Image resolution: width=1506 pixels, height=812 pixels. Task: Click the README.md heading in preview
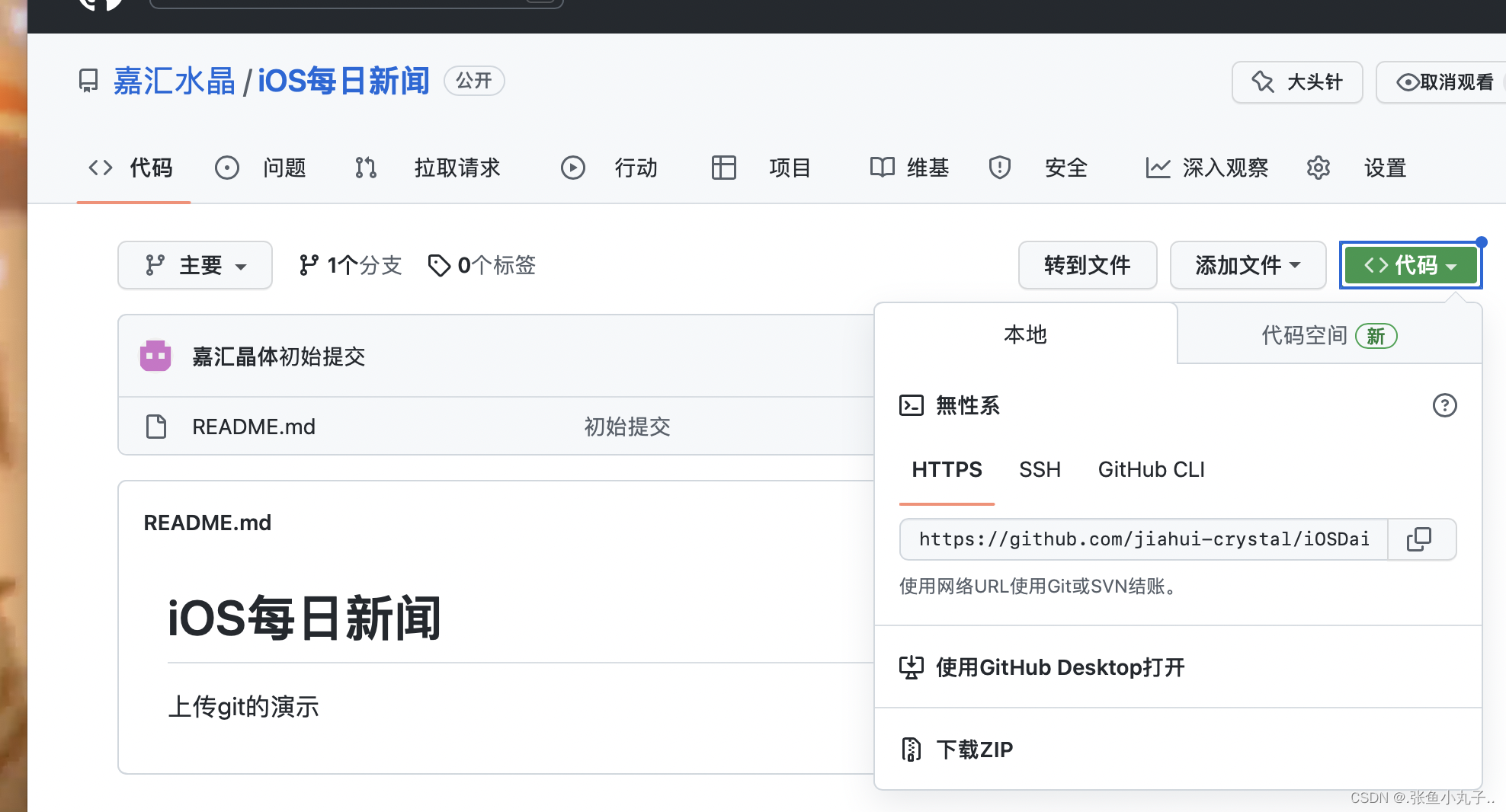(207, 523)
